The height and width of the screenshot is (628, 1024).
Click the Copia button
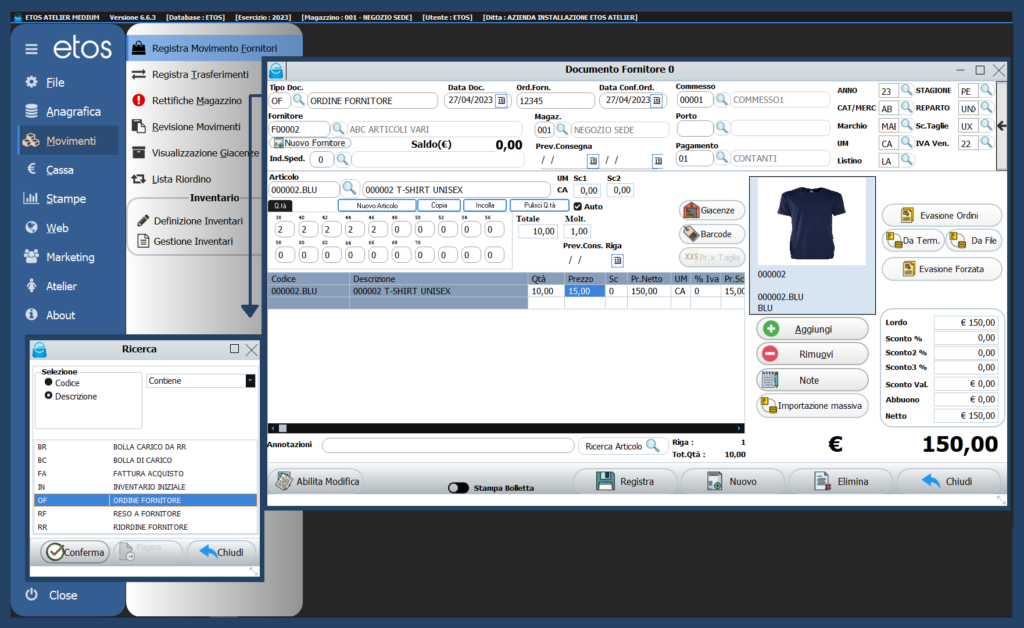tap(439, 205)
